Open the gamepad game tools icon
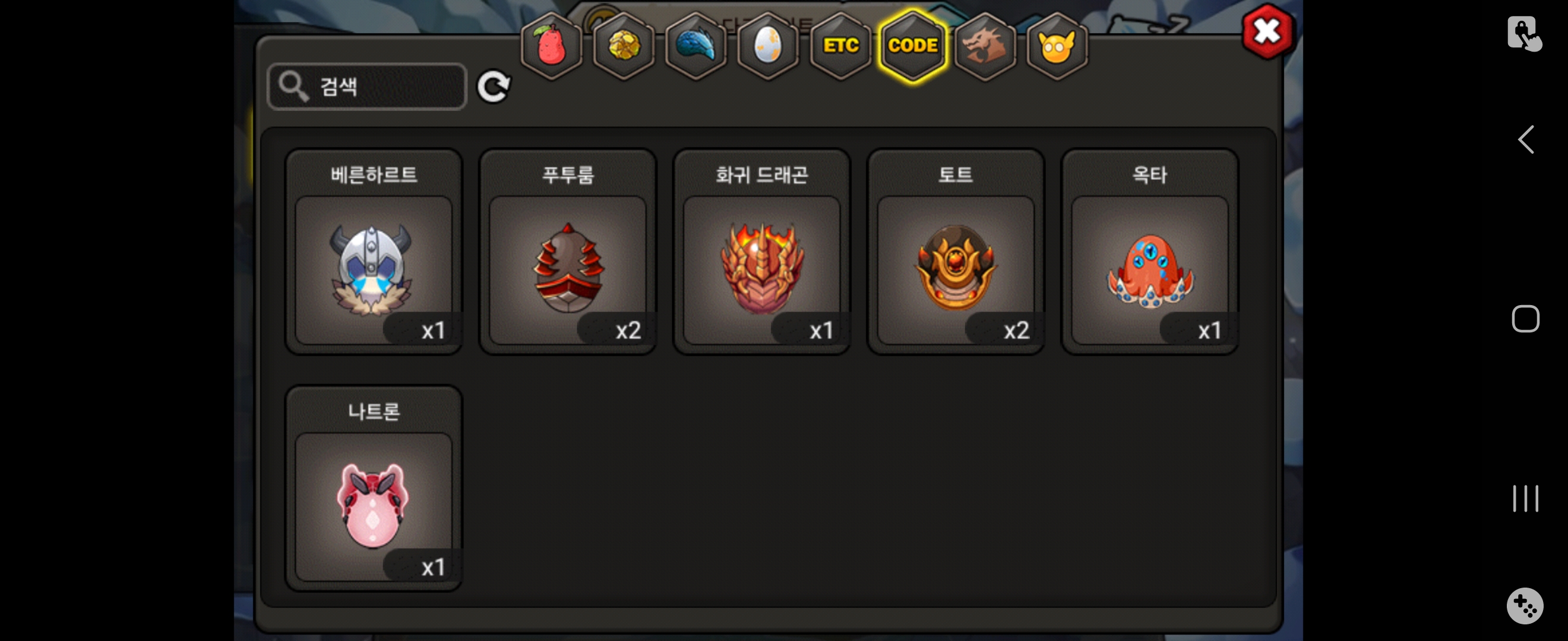This screenshot has height=641, width=1568. point(1525,605)
